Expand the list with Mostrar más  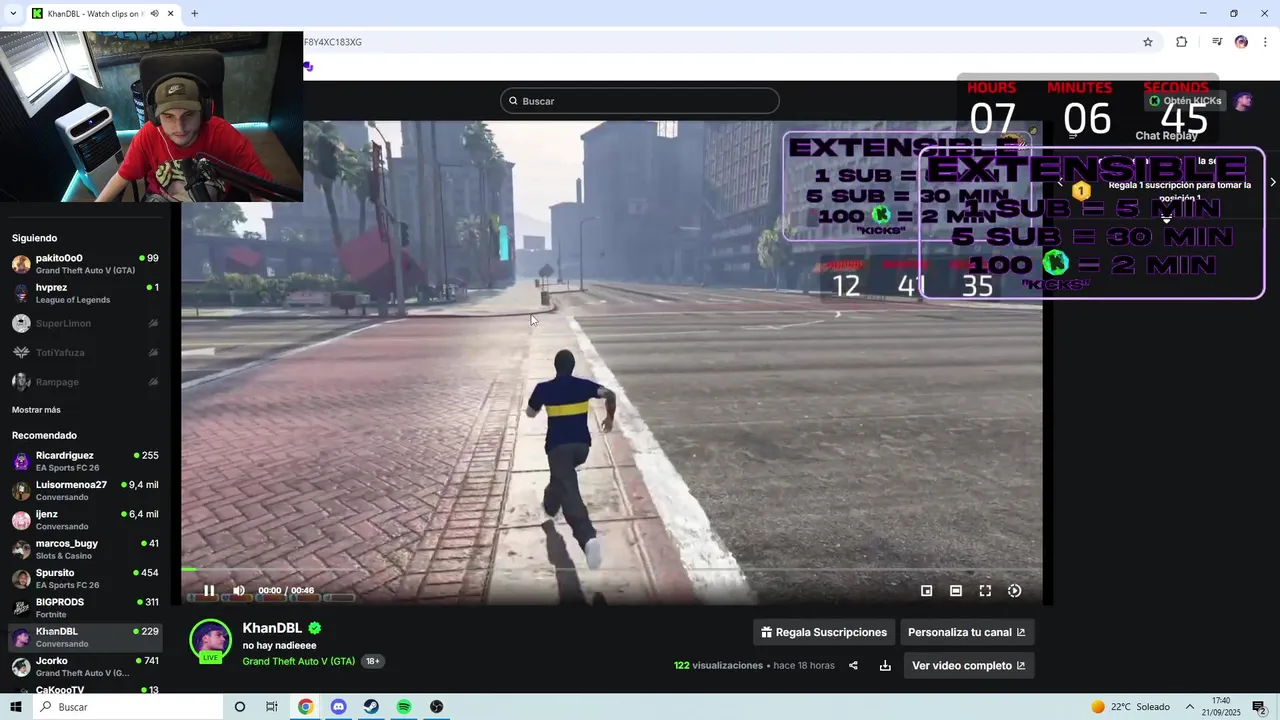tap(36, 410)
